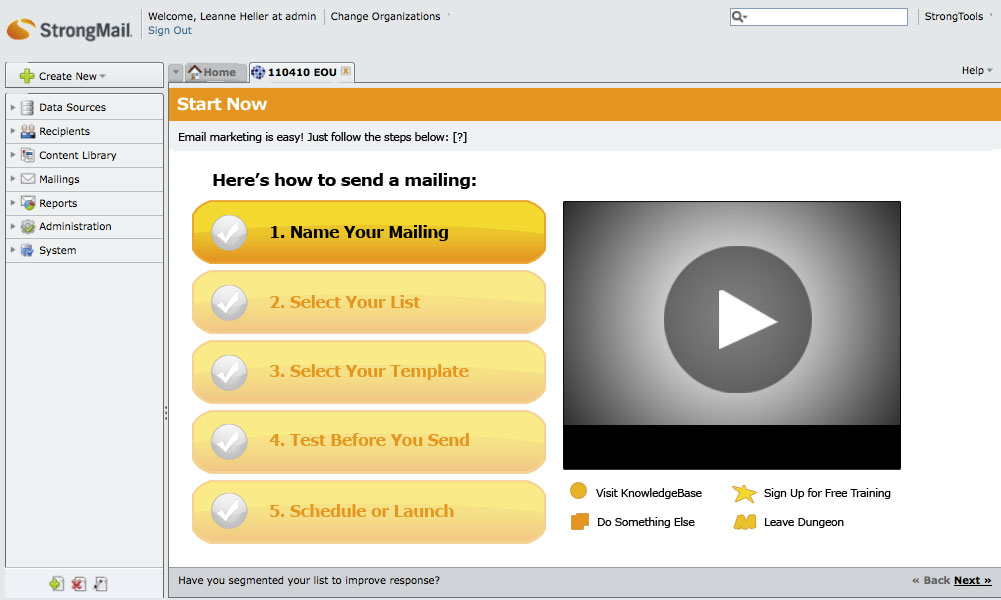The width and height of the screenshot is (1001, 600).
Task: Click the sidebar splitter handle
Action: click(166, 413)
